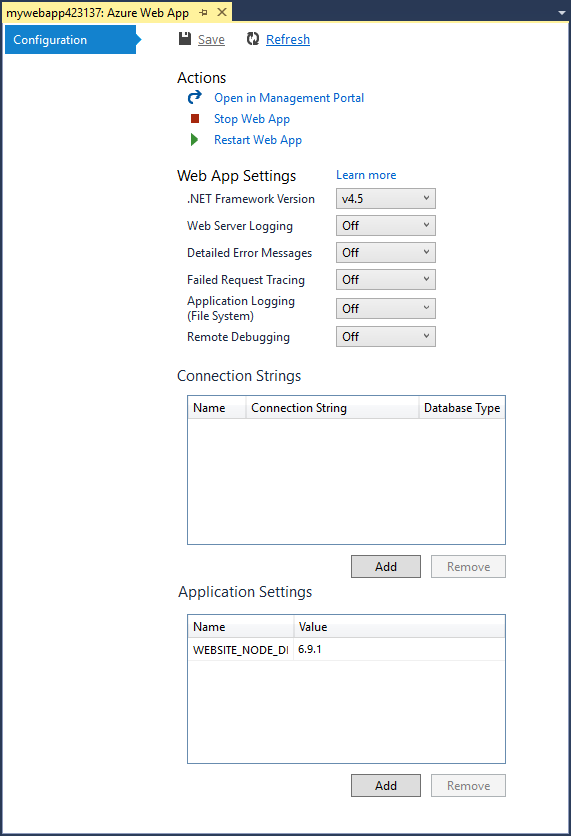Select the 6.9.1 value cell
Viewport: 571px width, 836px height.
pos(399,649)
